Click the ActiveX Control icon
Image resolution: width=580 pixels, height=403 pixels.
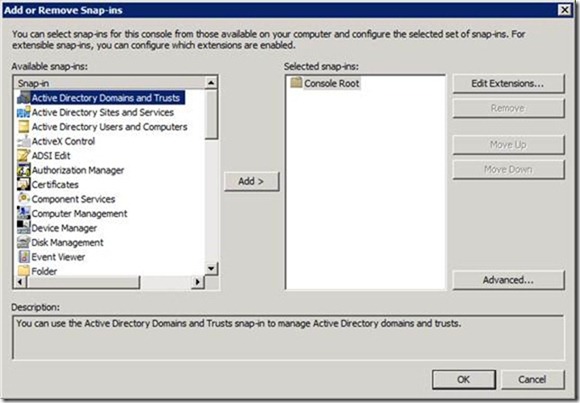[24, 141]
